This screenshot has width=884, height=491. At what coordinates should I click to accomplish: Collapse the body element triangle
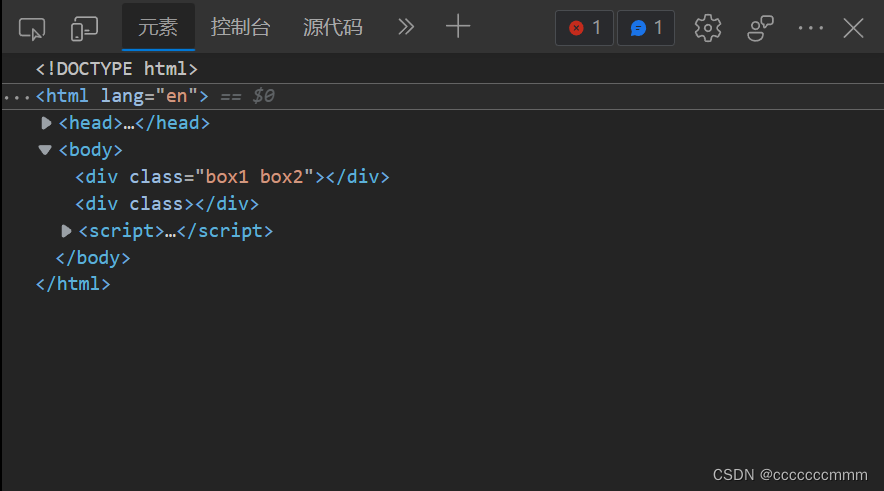(x=45, y=150)
